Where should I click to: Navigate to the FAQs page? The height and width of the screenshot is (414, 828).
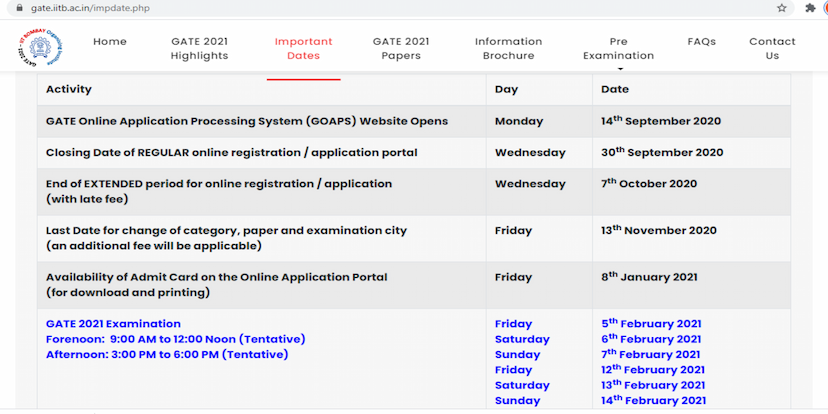point(701,42)
